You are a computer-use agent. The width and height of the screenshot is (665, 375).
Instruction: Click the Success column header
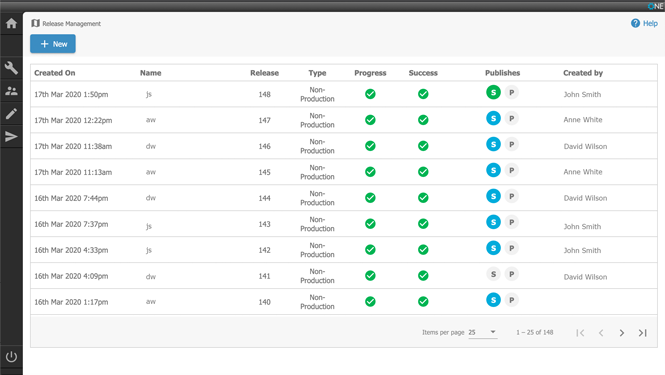(x=423, y=73)
